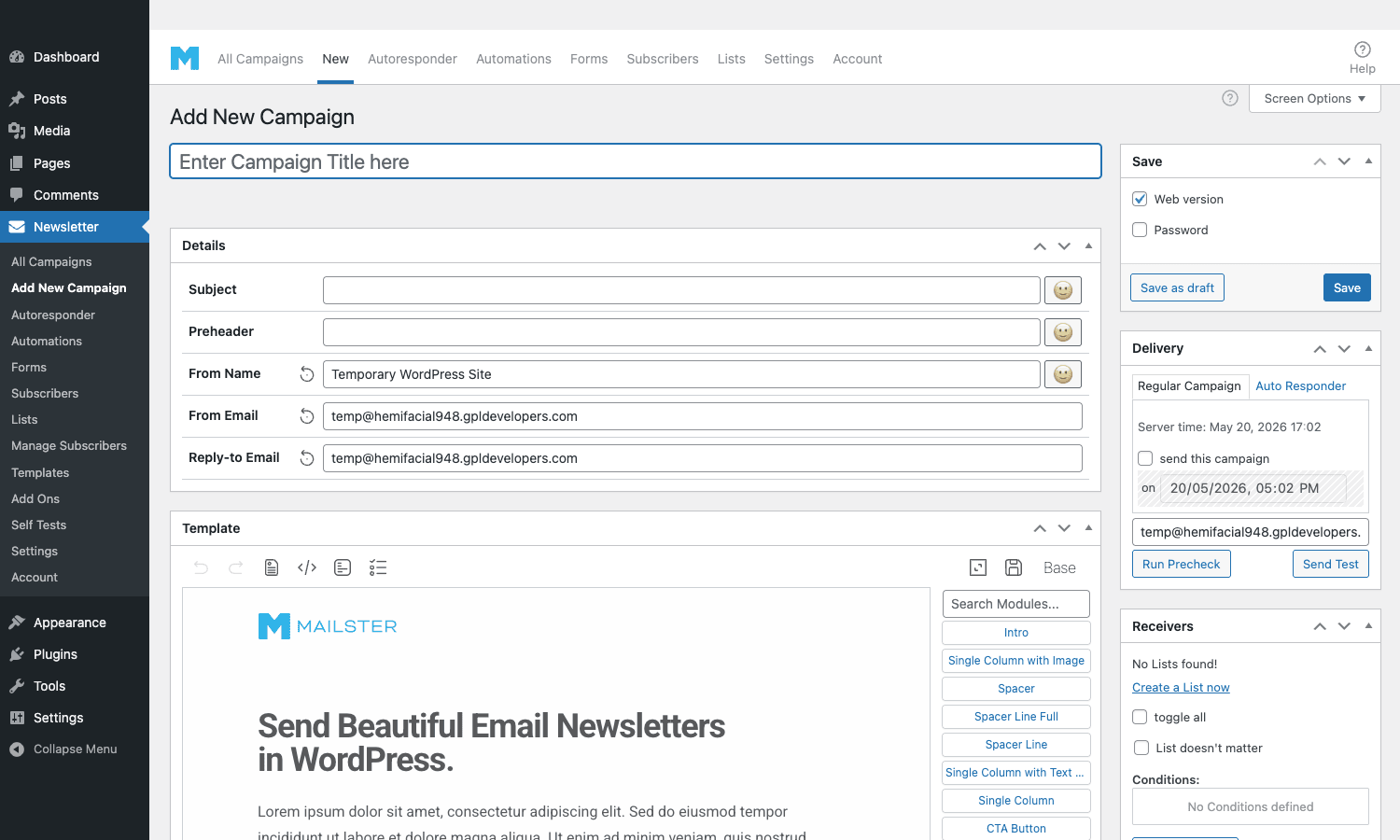Enable the Password checkbox

[1140, 230]
